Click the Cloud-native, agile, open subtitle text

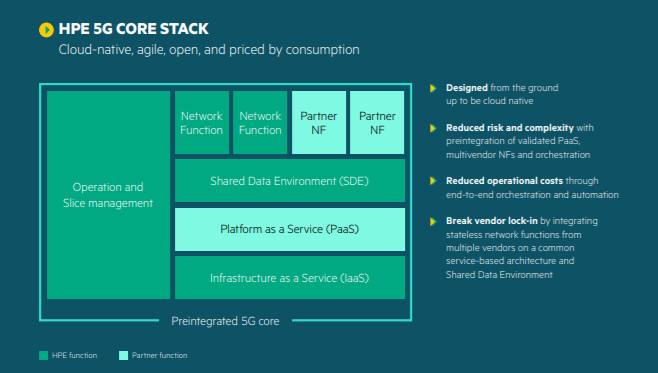click(209, 50)
